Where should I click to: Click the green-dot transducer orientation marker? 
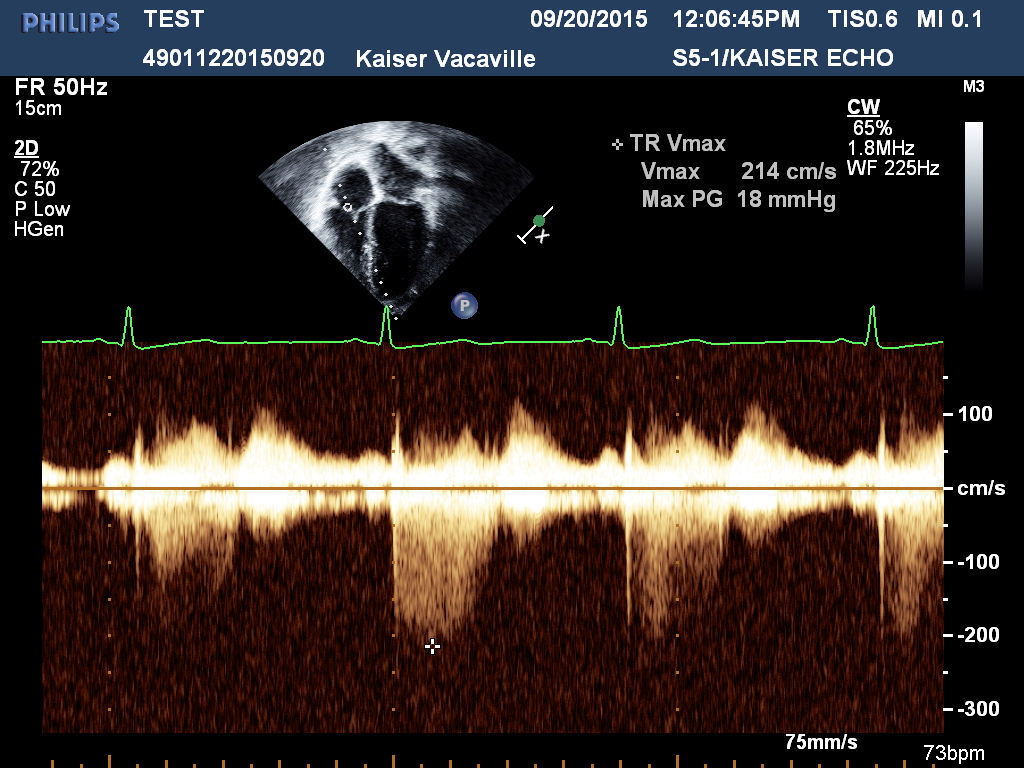coord(539,220)
